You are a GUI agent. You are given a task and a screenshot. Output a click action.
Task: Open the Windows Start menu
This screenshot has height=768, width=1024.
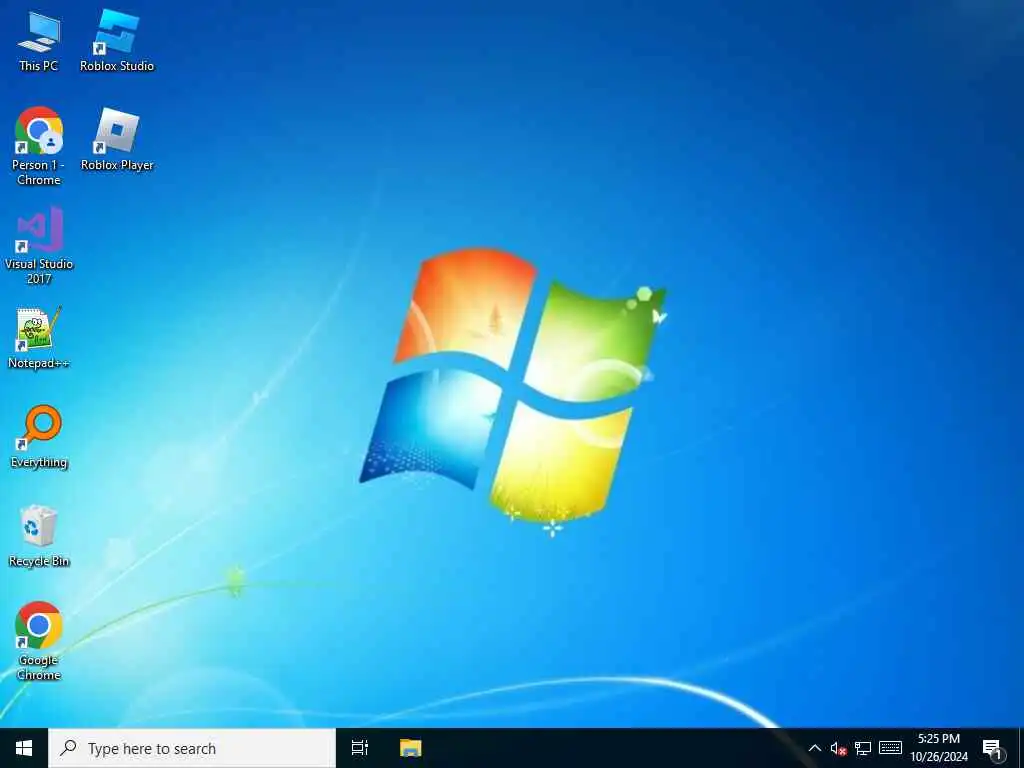tap(24, 748)
